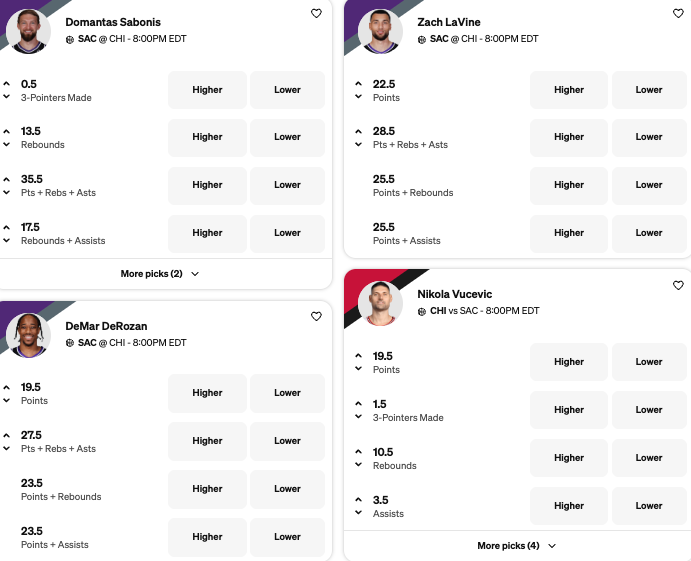The height and width of the screenshot is (561, 691).
Task: Expand More picks (2) for Sabonis
Action: tap(160, 274)
